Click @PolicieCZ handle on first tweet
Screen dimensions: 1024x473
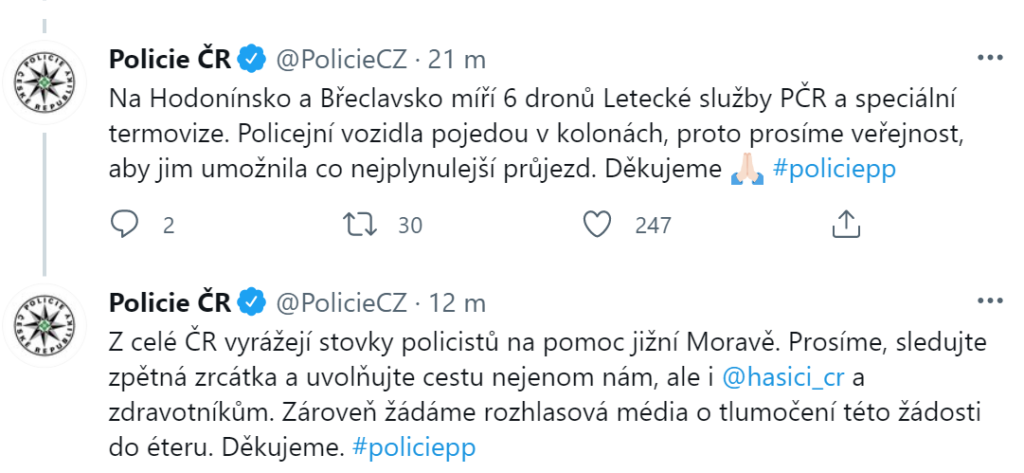pyautogui.click(x=341, y=59)
